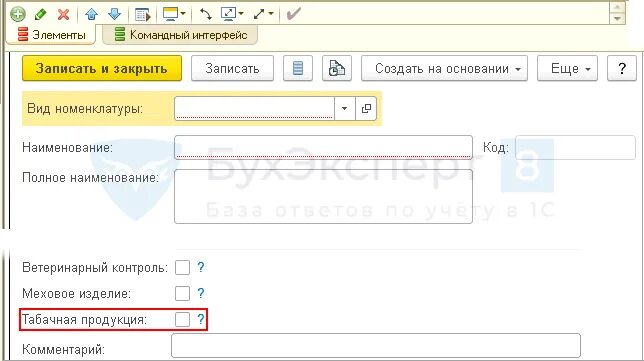Switch to the Элементы tab

tap(52, 35)
